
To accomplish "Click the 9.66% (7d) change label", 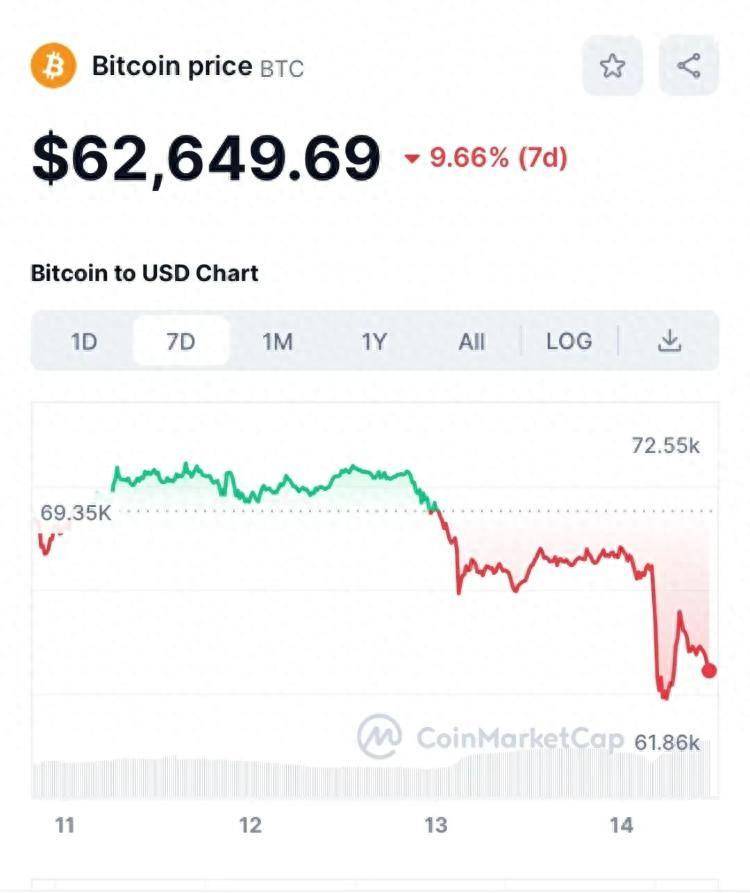I will pyautogui.click(x=498, y=157).
